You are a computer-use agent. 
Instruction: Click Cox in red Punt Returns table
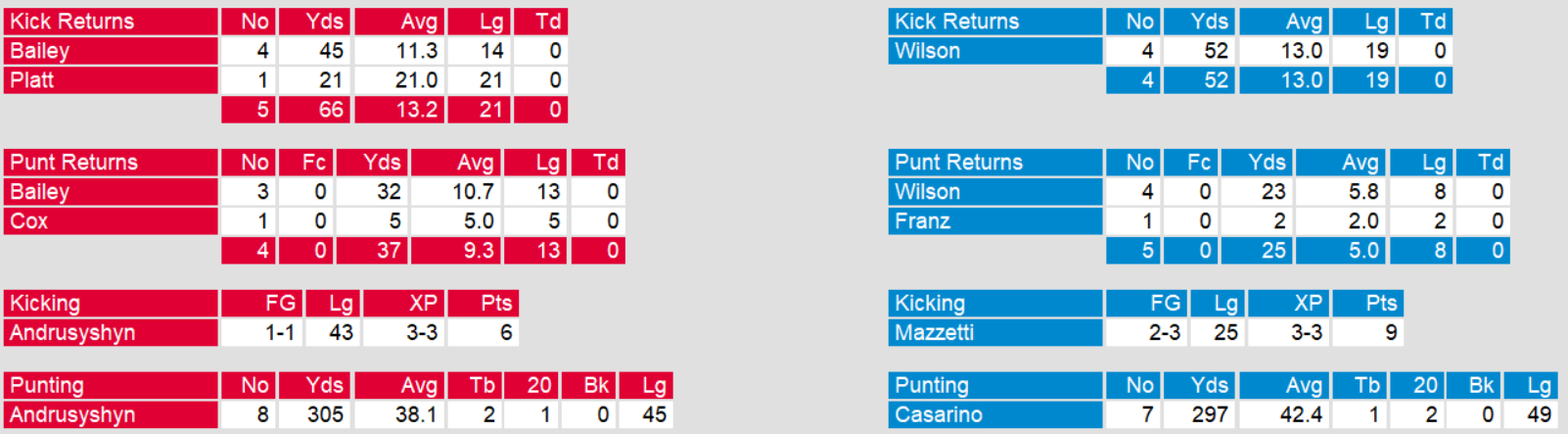coord(29,221)
